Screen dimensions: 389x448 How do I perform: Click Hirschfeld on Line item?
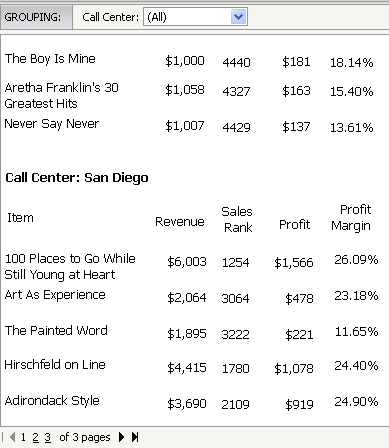[x=55, y=365]
